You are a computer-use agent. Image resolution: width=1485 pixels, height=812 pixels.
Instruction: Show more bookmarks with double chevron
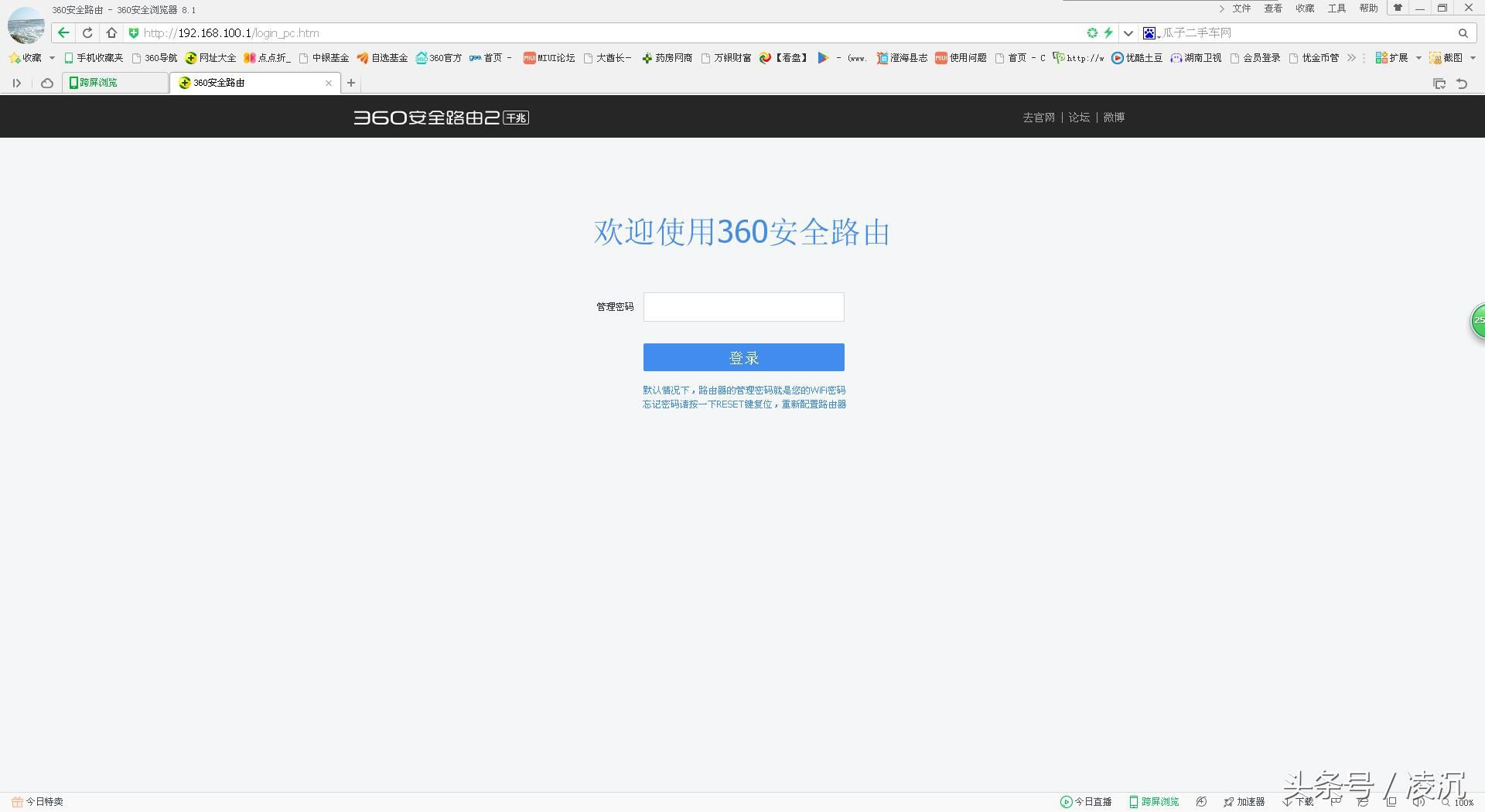pos(1351,57)
